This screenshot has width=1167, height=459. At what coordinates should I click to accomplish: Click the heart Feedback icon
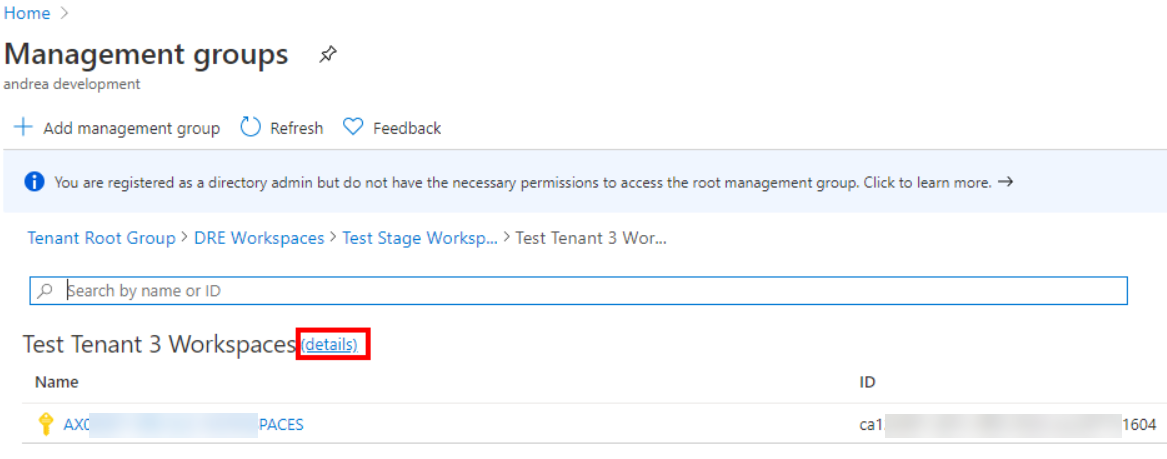[353, 127]
